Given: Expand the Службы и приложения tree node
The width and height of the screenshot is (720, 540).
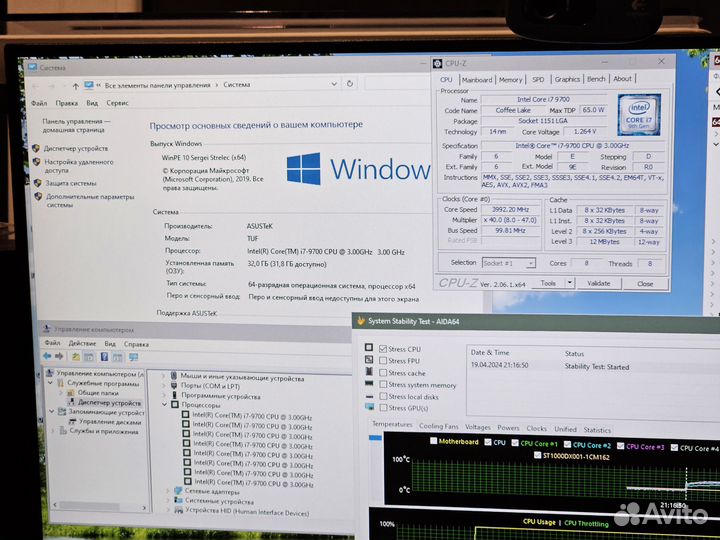Looking at the screenshot, I should point(53,431).
